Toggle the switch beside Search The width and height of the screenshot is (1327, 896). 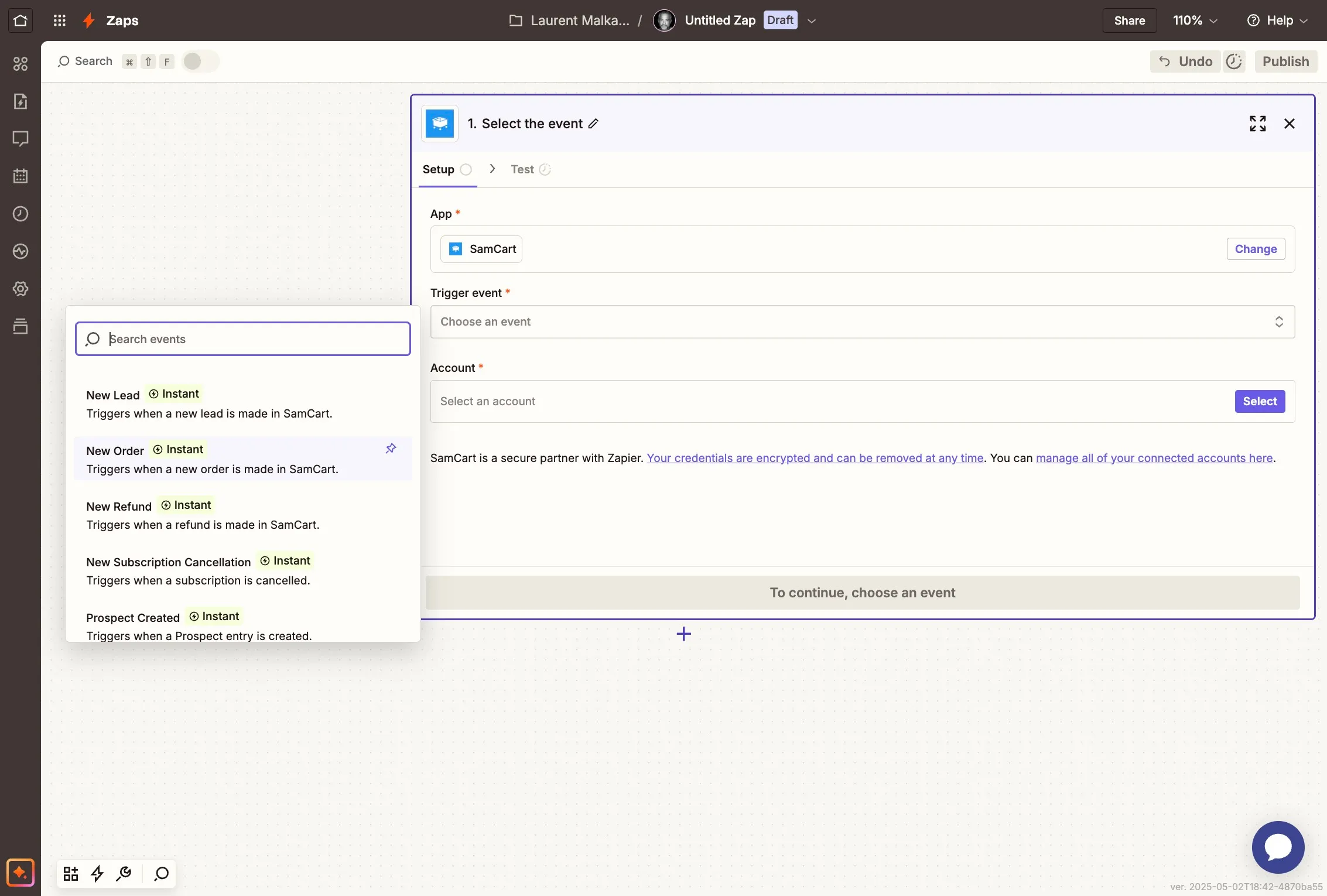click(x=200, y=61)
